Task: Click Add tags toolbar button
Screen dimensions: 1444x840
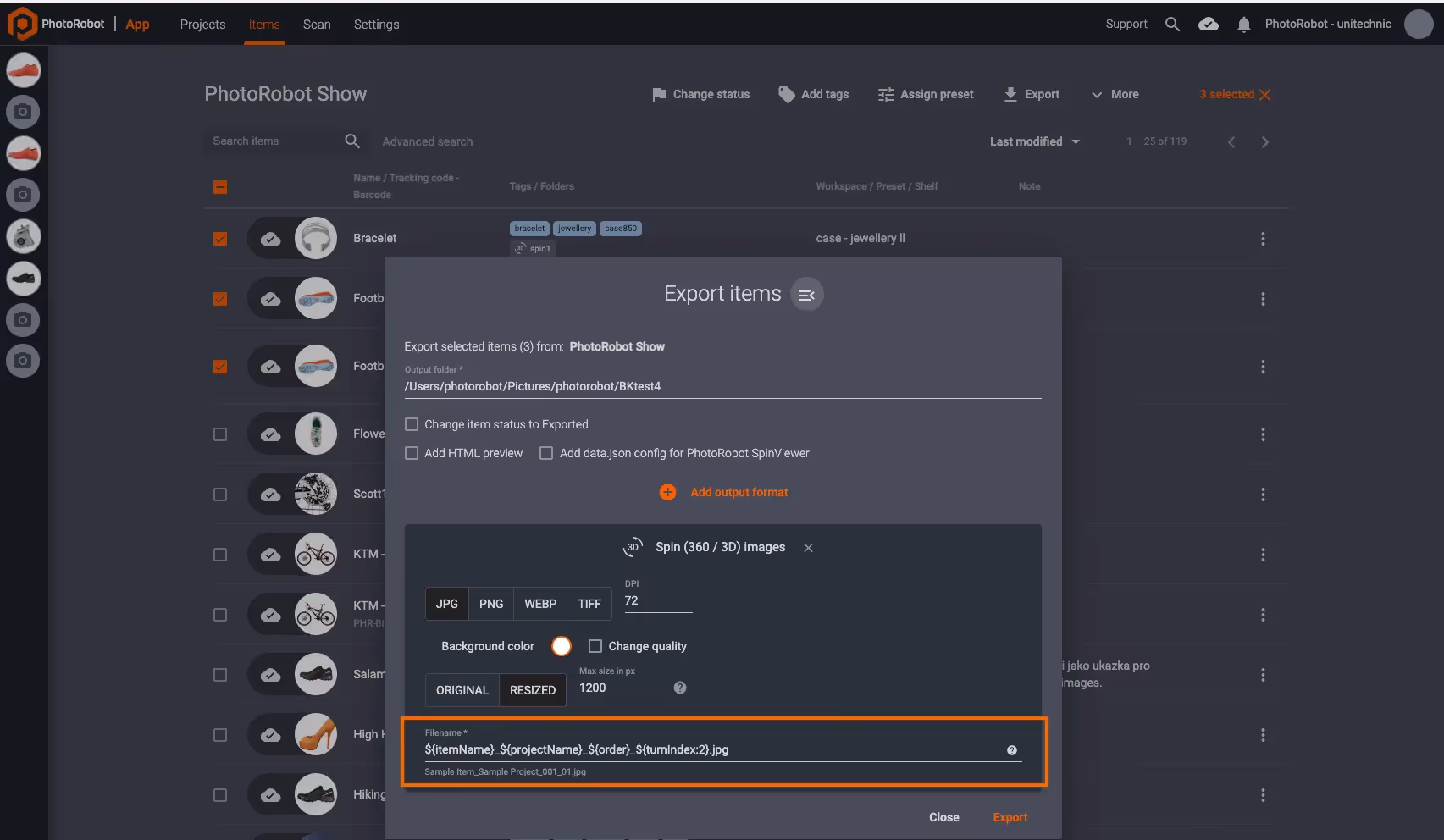Action: tap(813, 95)
